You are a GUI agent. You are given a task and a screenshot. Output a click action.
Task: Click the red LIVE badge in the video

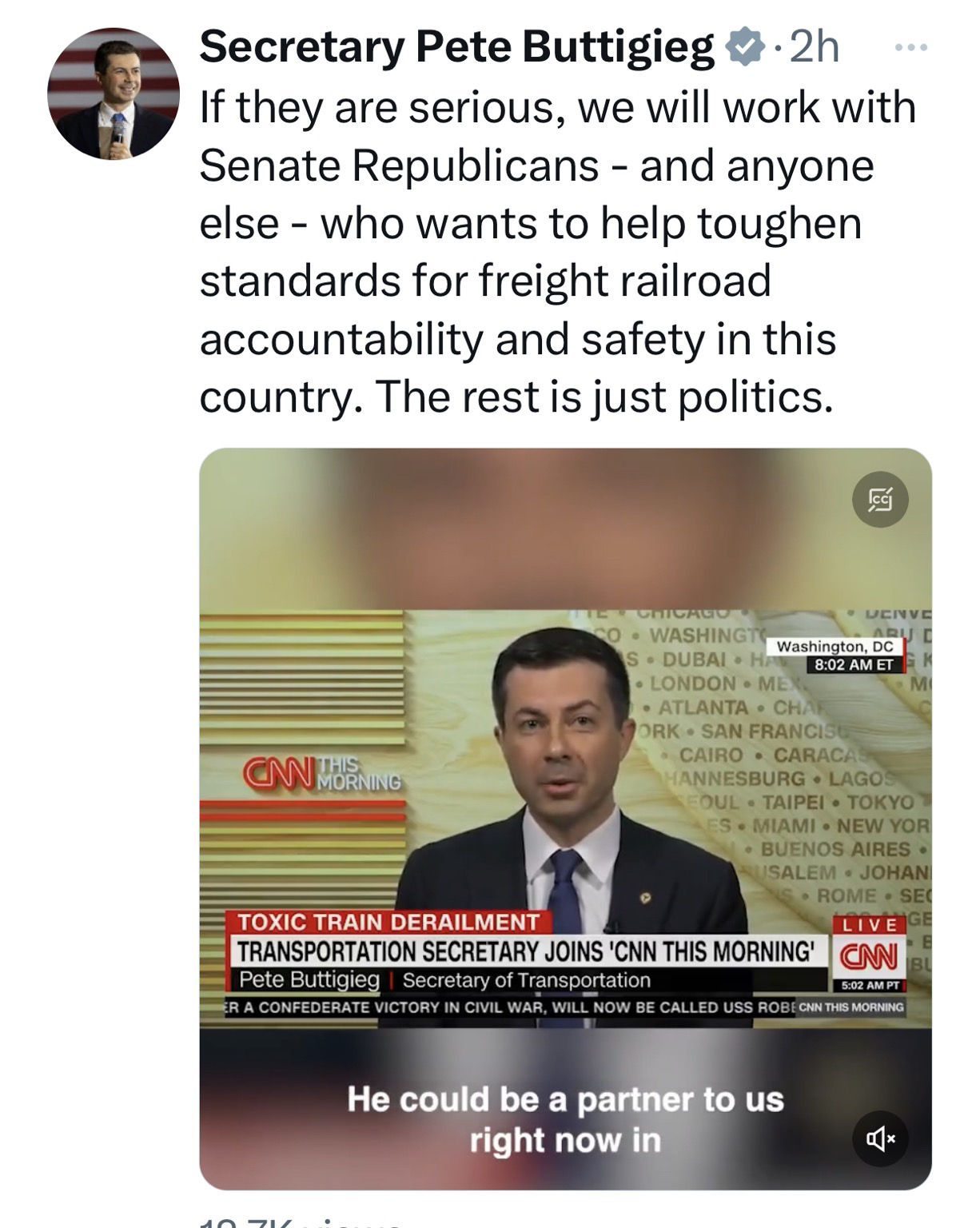click(870, 924)
